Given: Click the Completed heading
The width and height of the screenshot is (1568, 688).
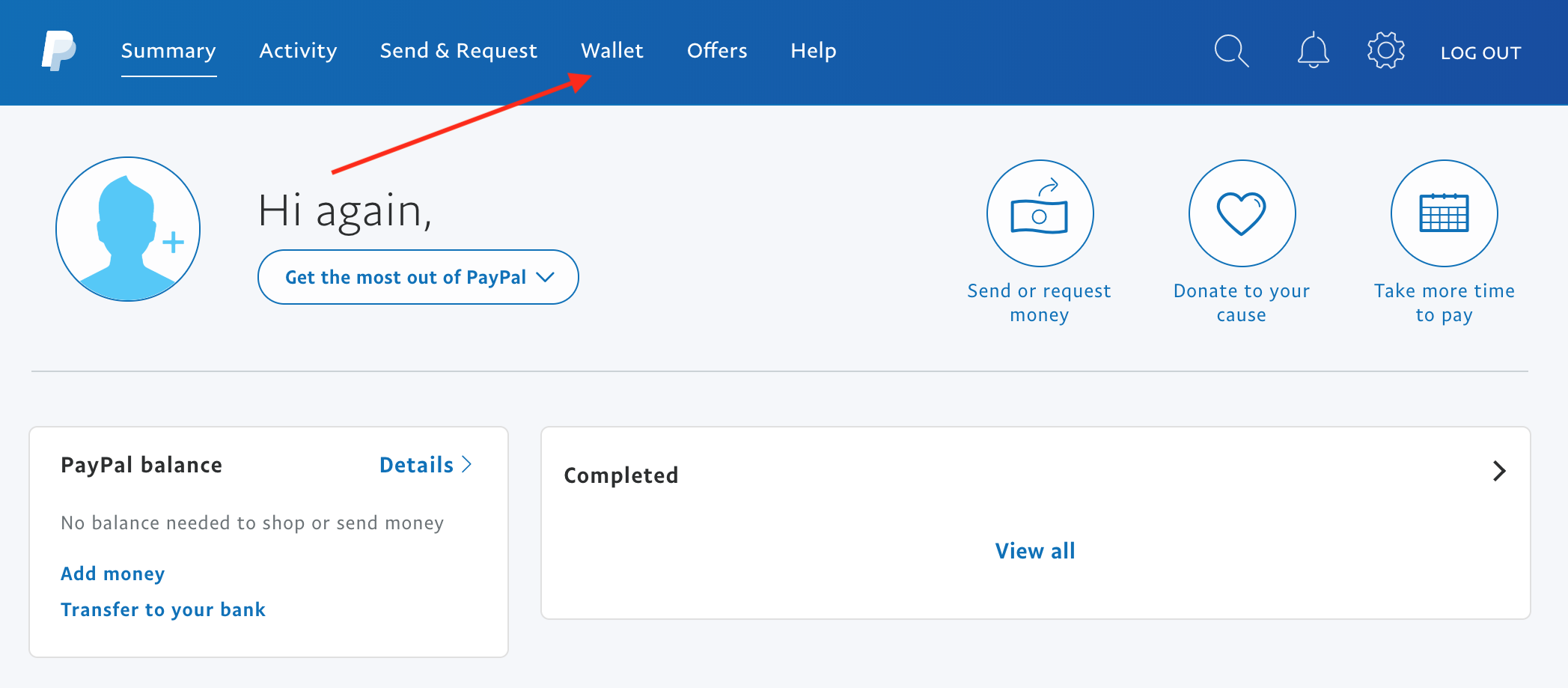Looking at the screenshot, I should coord(621,475).
